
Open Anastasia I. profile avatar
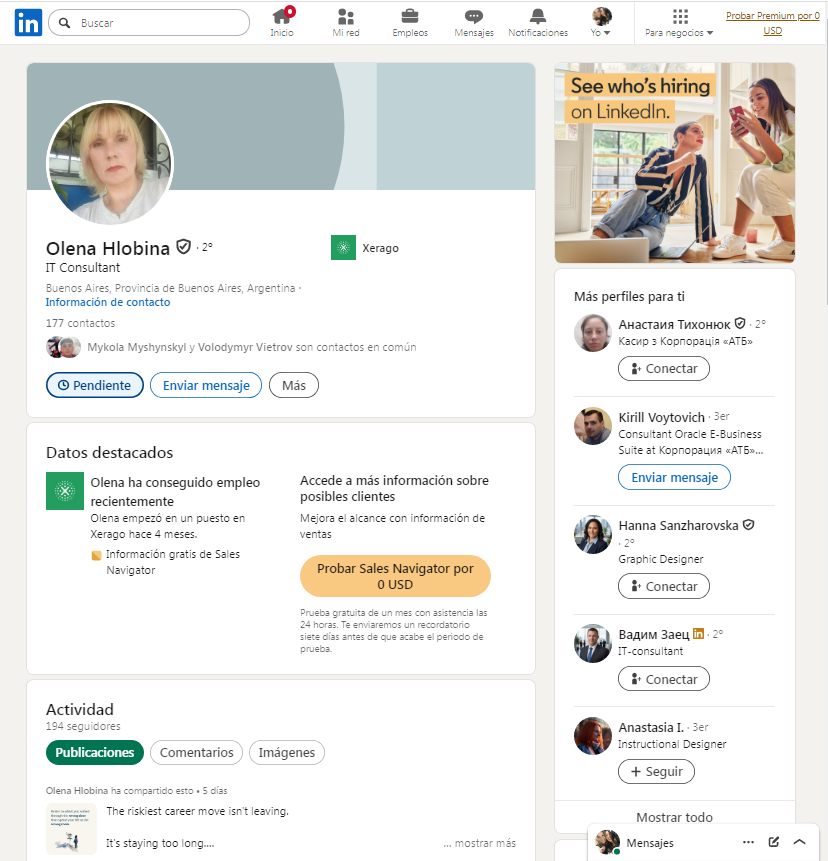coord(592,736)
